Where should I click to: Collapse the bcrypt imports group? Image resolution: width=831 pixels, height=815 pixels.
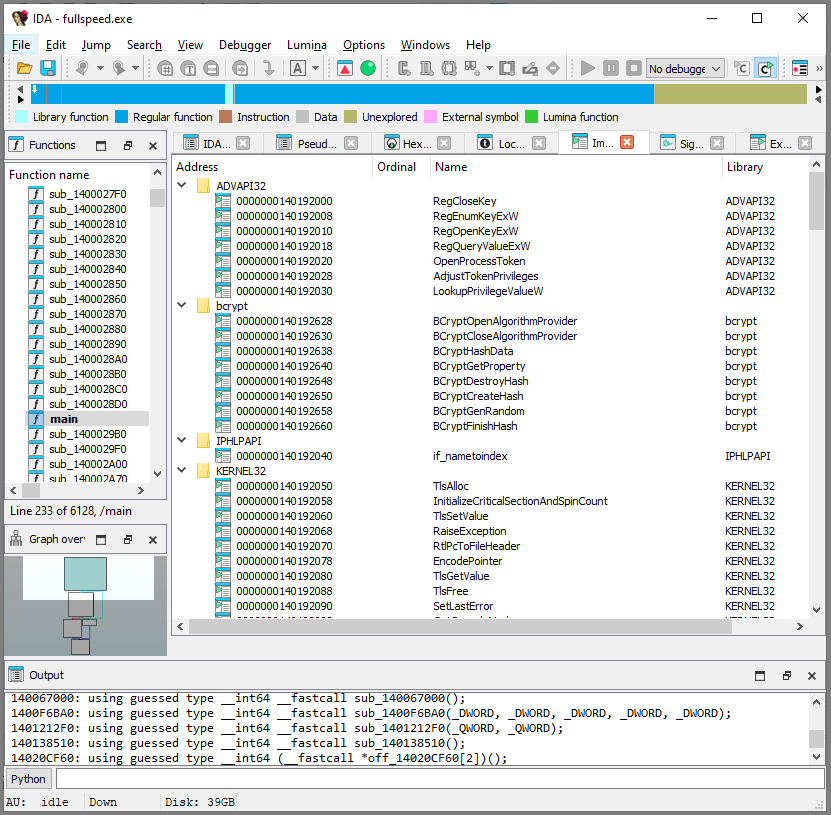(182, 306)
